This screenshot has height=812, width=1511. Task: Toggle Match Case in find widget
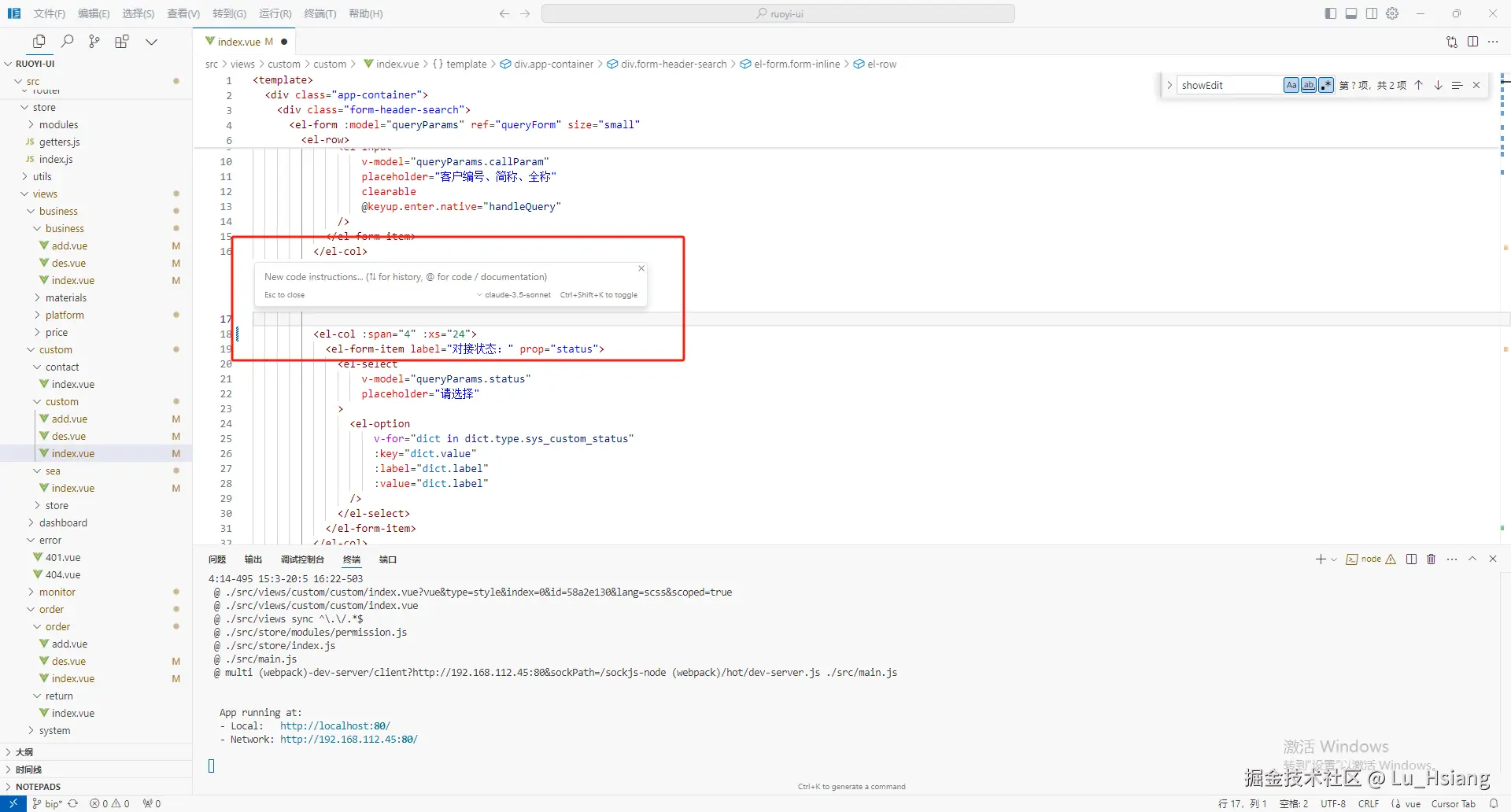pos(1291,85)
